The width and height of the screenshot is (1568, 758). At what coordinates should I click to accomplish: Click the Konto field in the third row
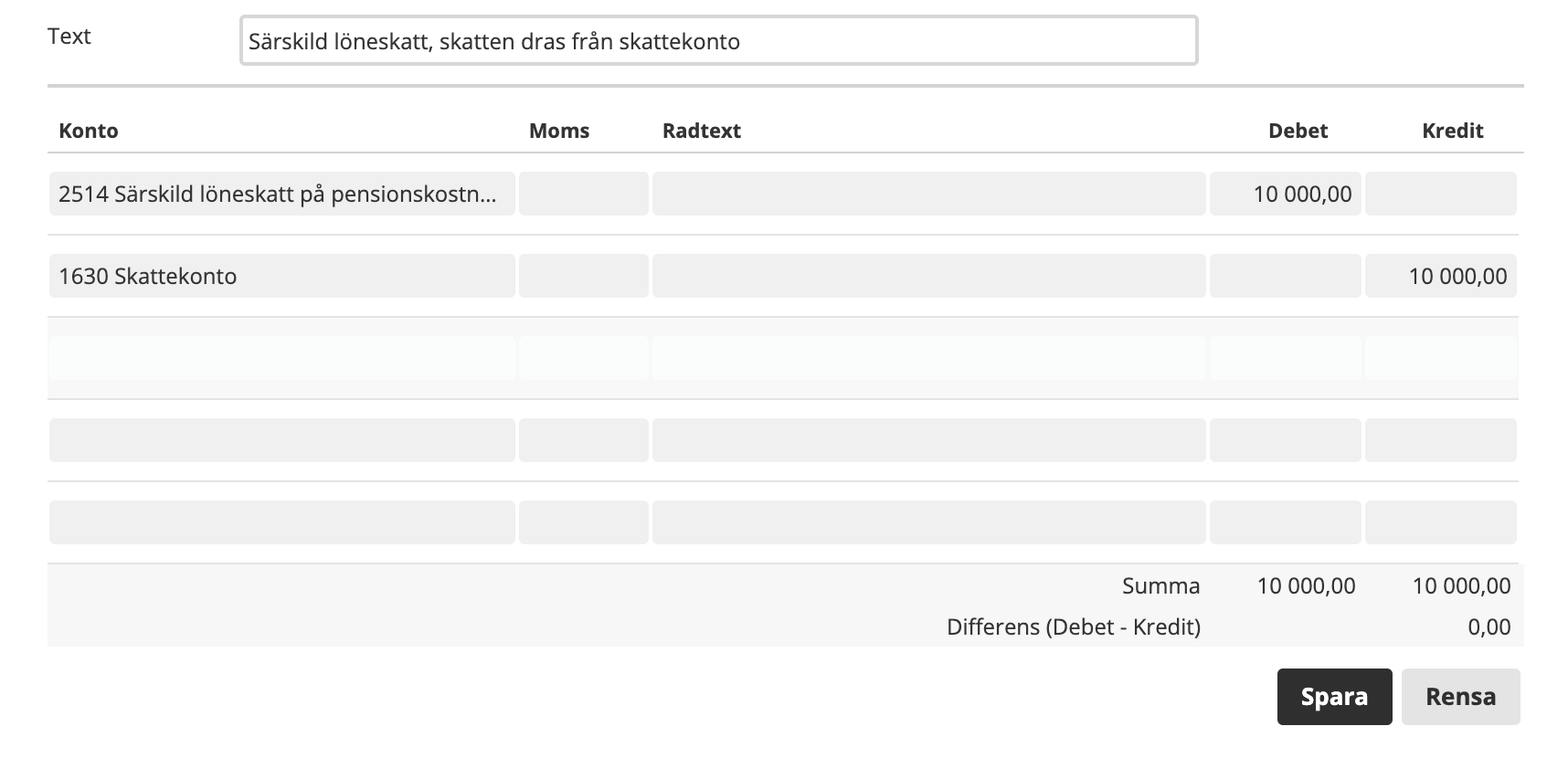(x=282, y=358)
